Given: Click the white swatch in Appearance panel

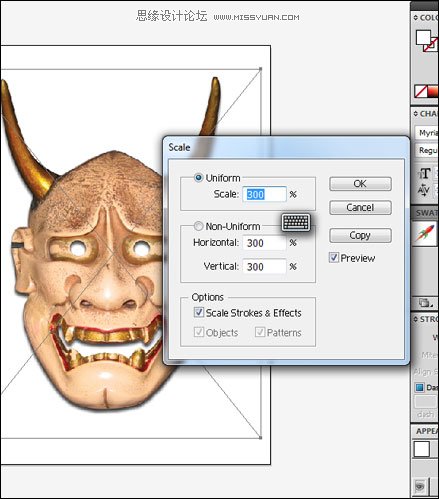Looking at the screenshot, I should [422, 449].
